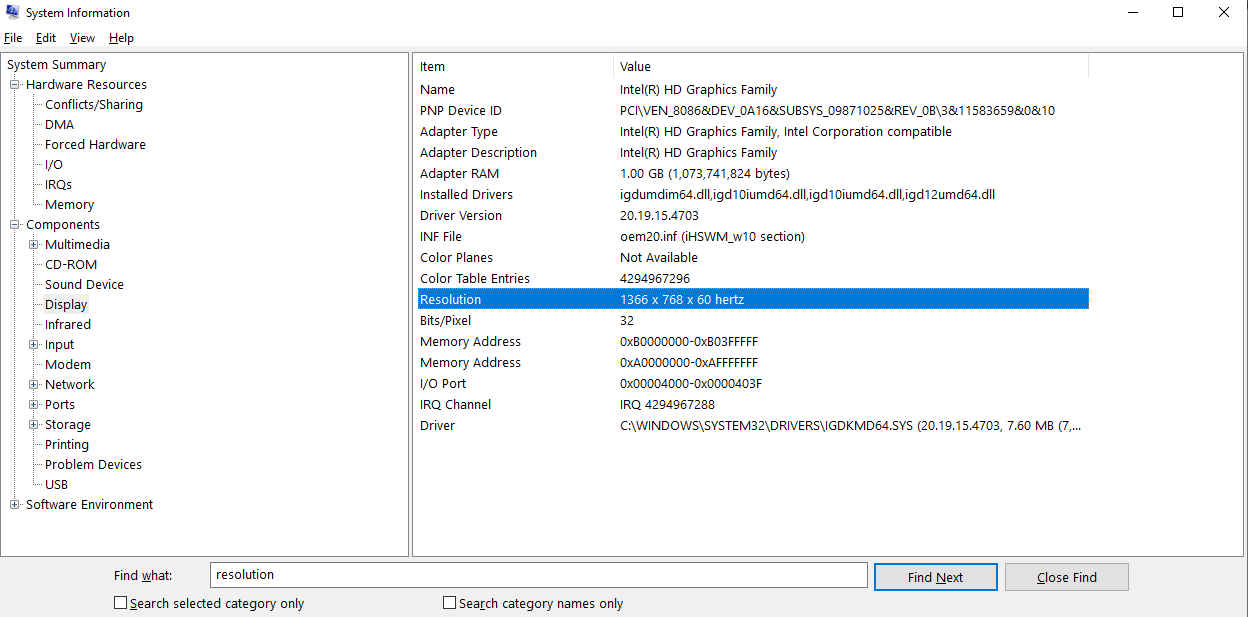1248x617 pixels.
Task: Select the INF File row
Action: [x=753, y=237]
